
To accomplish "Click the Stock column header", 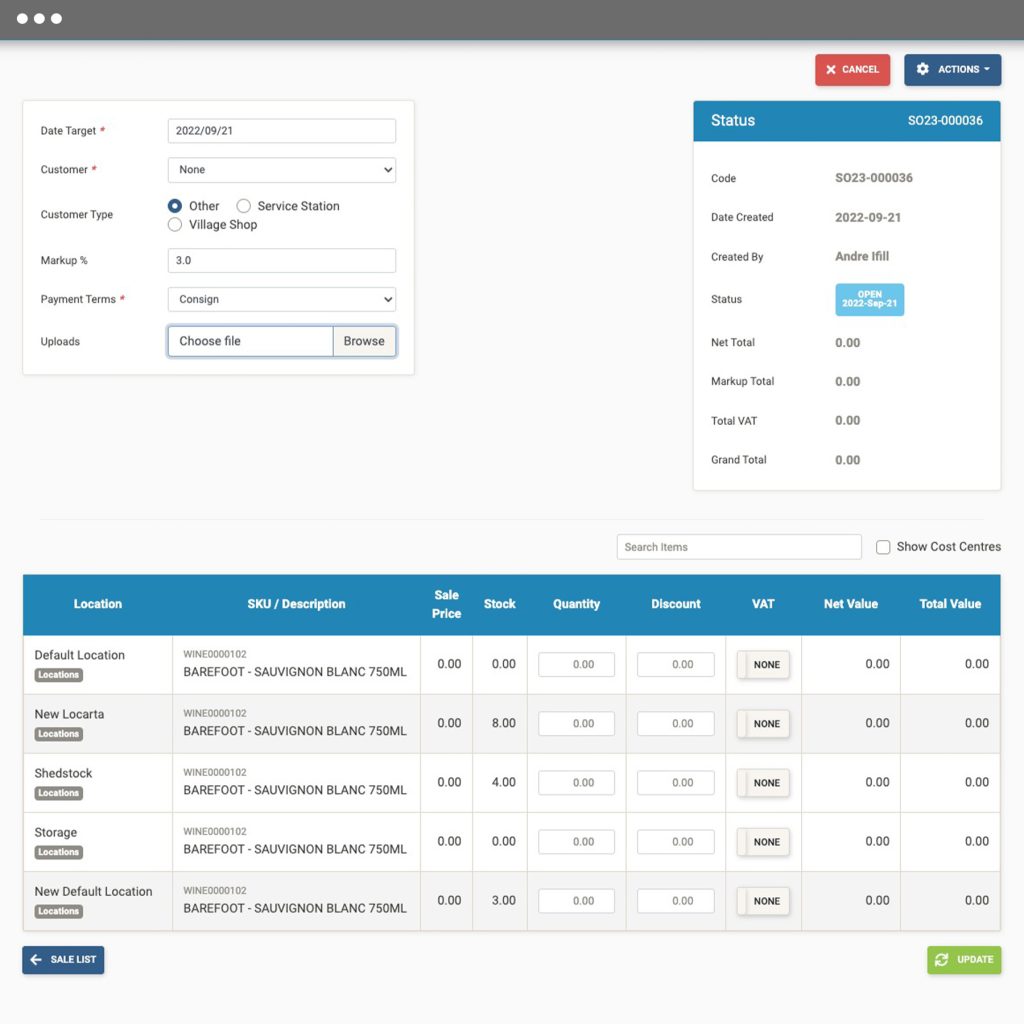I will click(500, 604).
